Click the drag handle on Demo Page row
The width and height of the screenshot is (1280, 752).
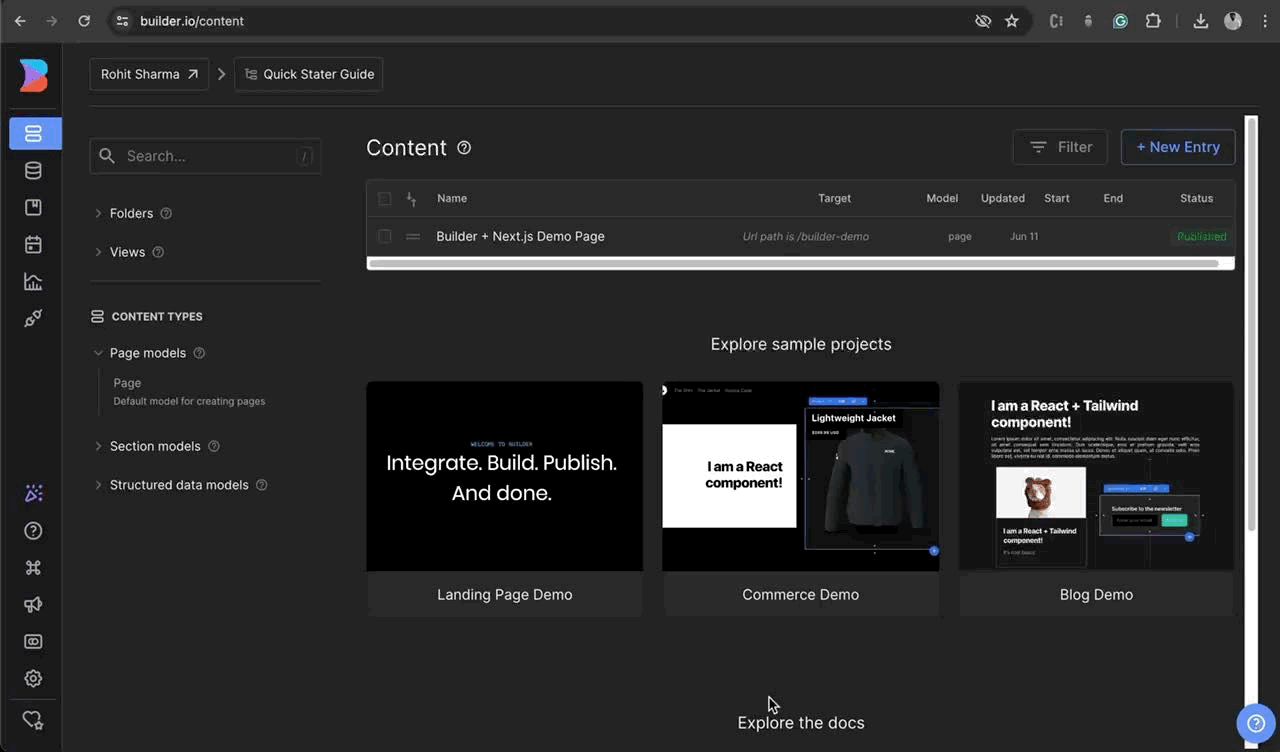pos(412,237)
